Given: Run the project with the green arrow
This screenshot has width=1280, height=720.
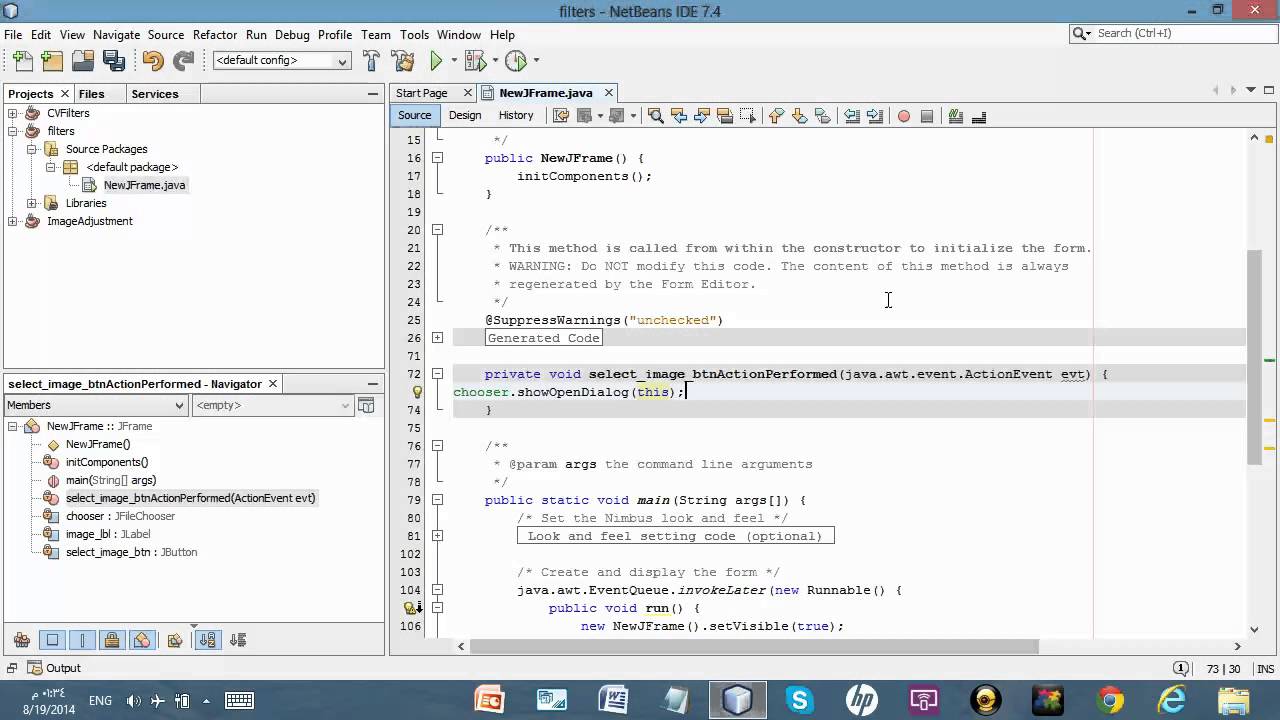Looking at the screenshot, I should click(436, 61).
